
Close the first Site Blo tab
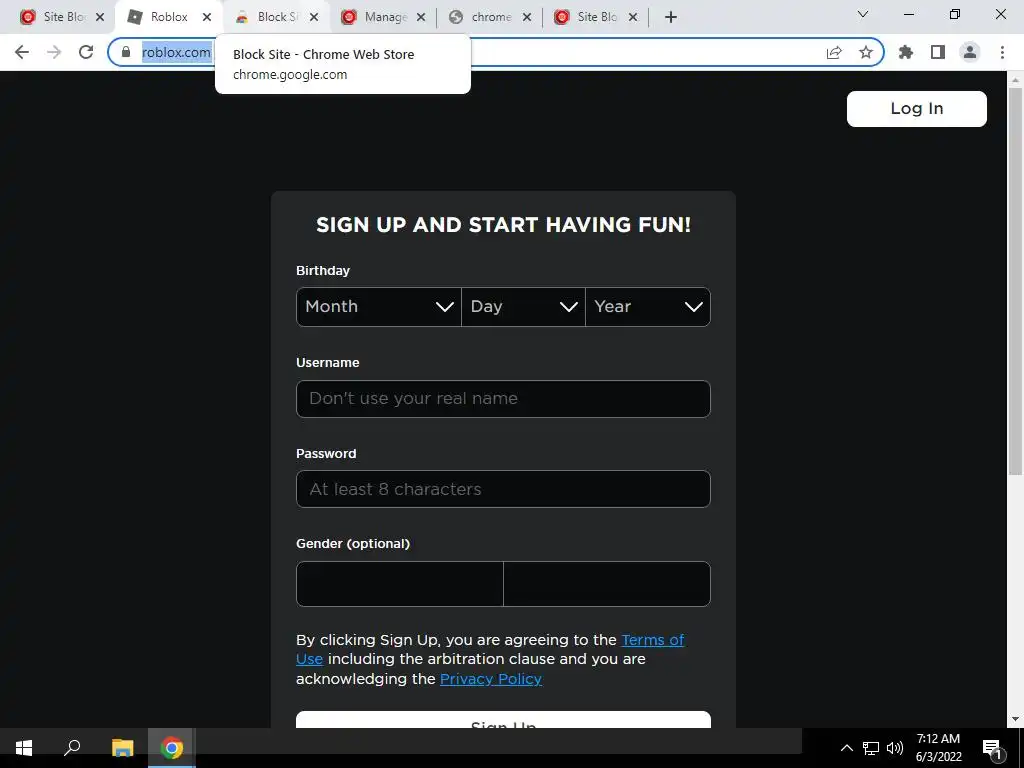(x=100, y=17)
